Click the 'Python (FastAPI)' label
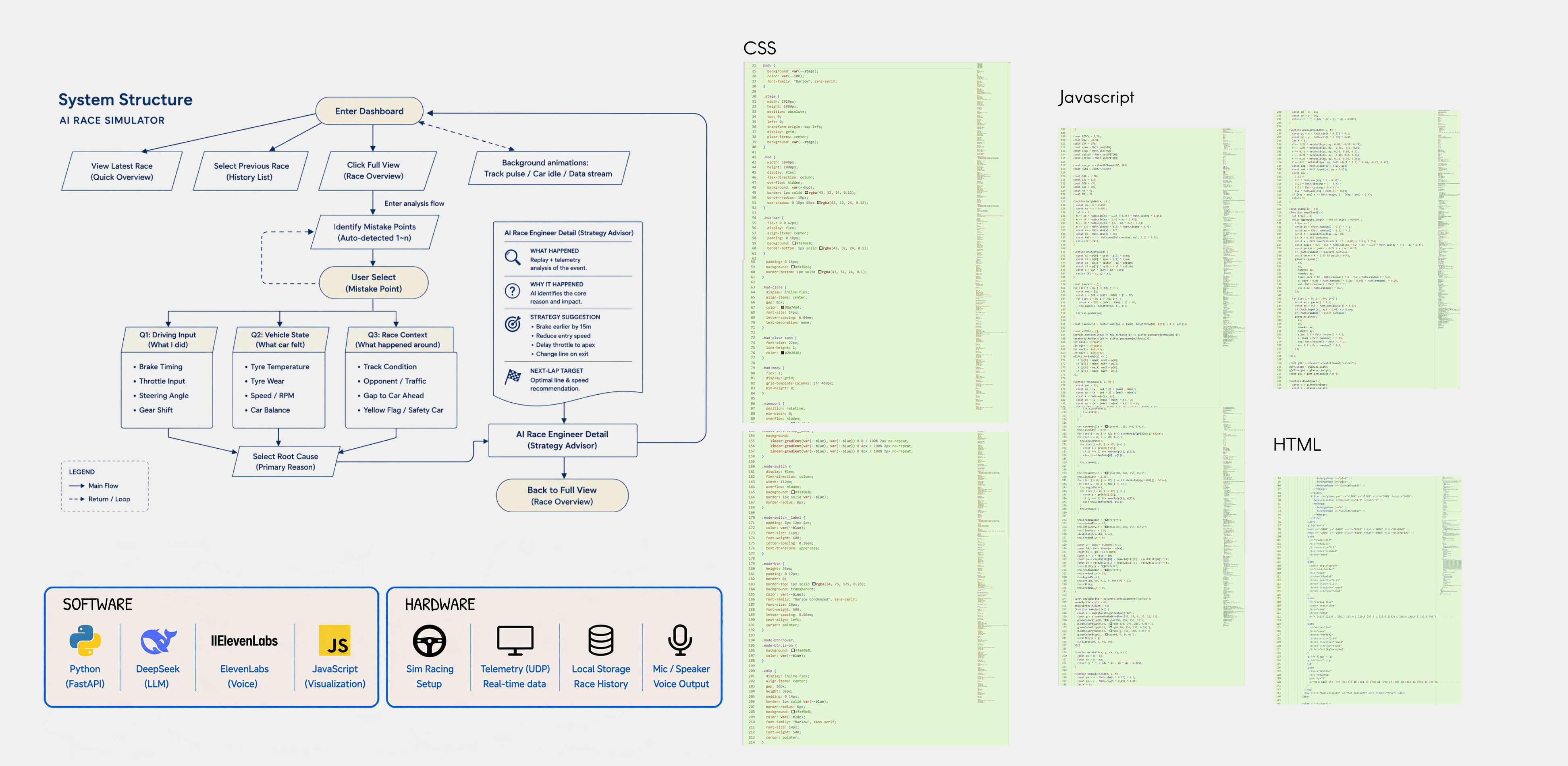Image resolution: width=1568 pixels, height=766 pixels. point(85,677)
